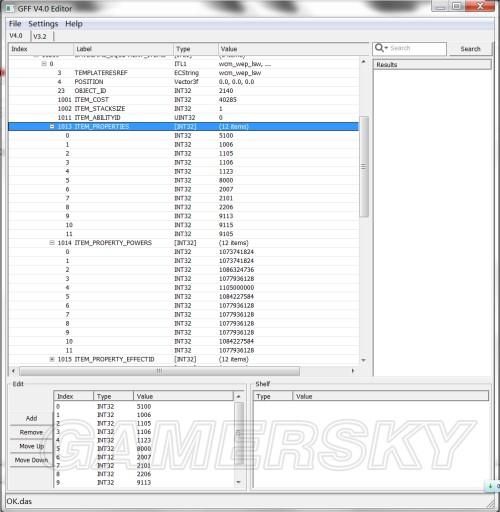Select the TEMPLATERESREF row

[x=183, y=73]
